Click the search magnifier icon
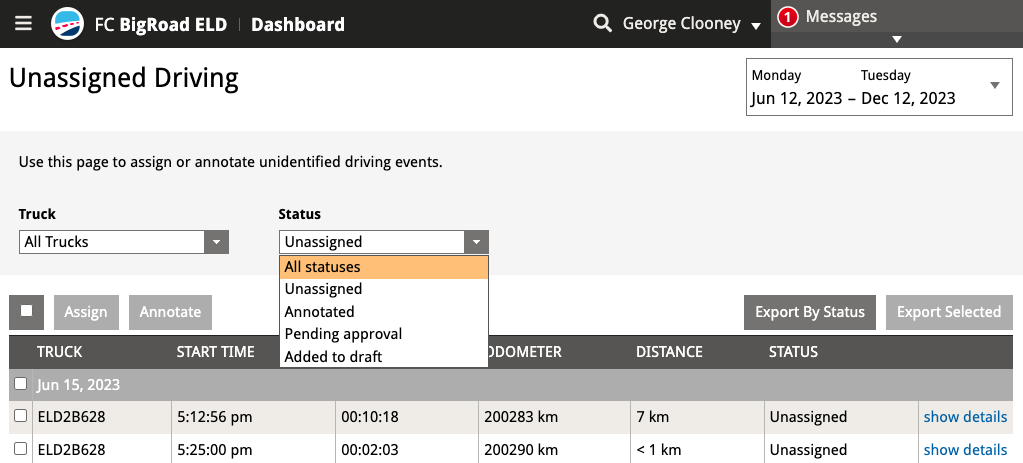The height and width of the screenshot is (463, 1023). click(602, 24)
